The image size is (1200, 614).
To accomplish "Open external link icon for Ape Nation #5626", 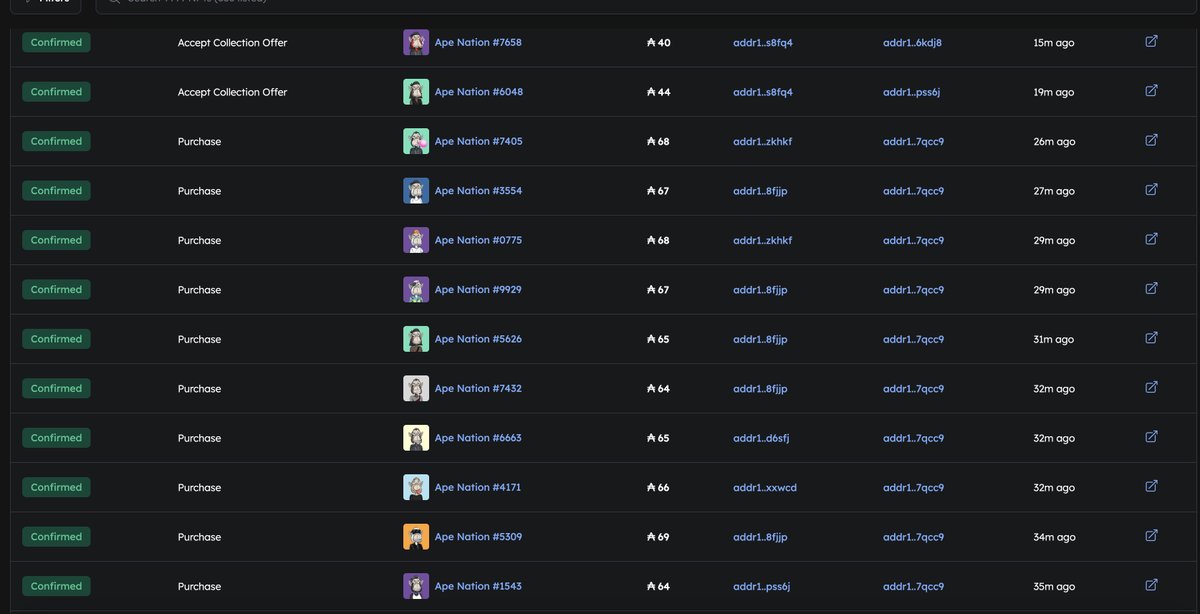I will pyautogui.click(x=1151, y=338).
